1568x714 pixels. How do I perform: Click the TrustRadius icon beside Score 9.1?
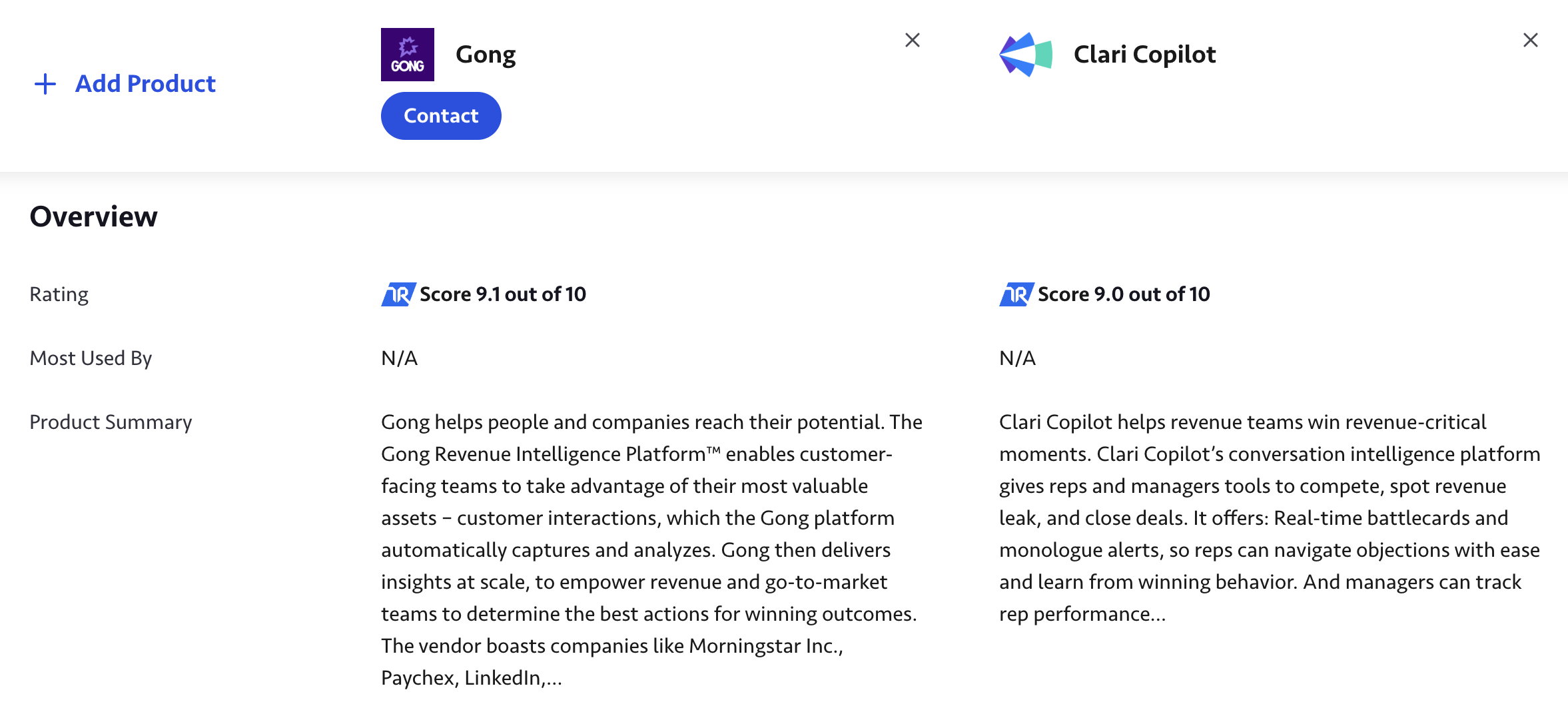398,294
